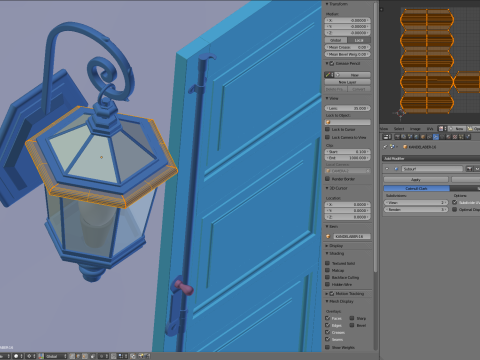
Task: Toggle the pin icon beside KANDELABER.16 breadcrumb
Action: (x=385, y=147)
